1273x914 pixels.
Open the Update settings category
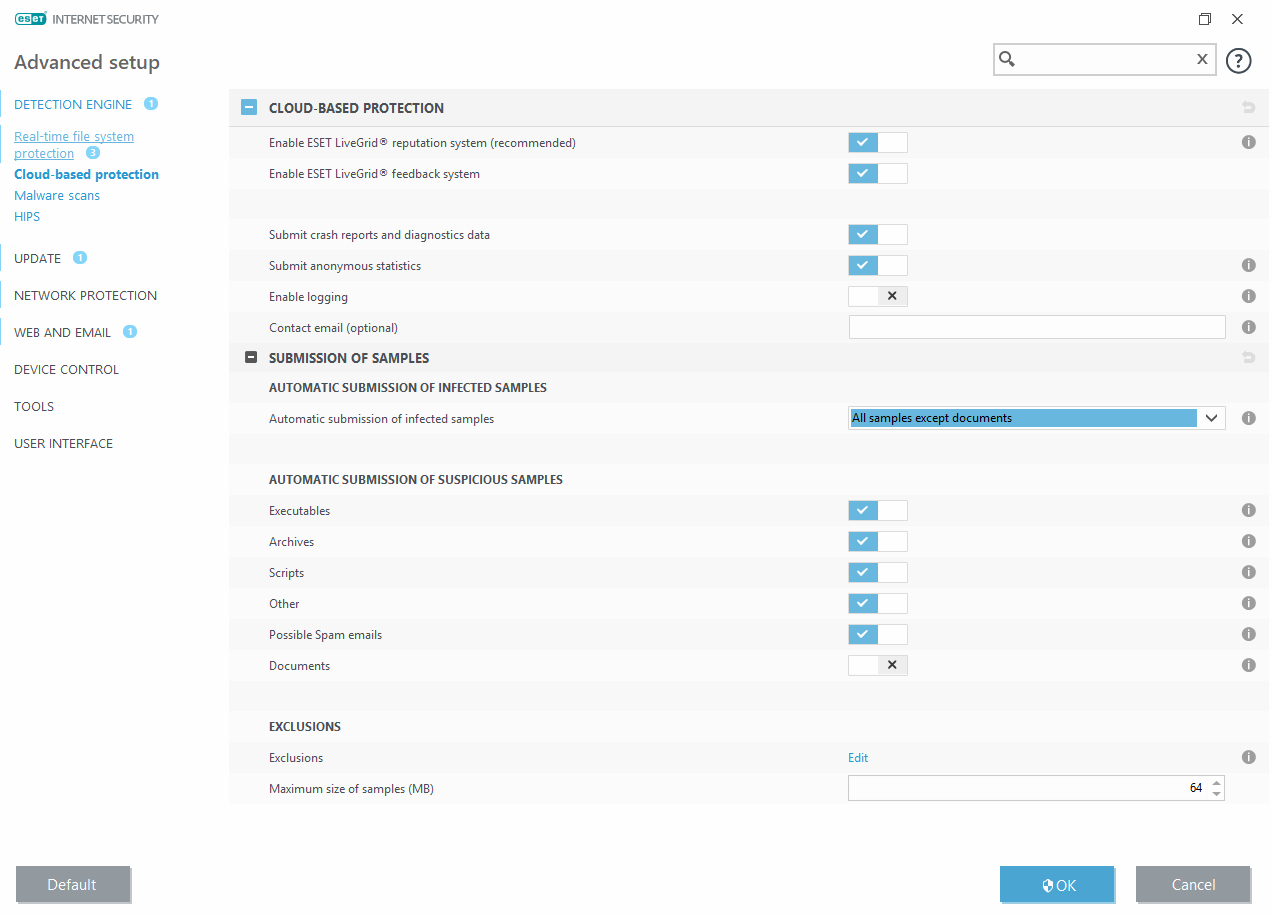click(x=38, y=258)
